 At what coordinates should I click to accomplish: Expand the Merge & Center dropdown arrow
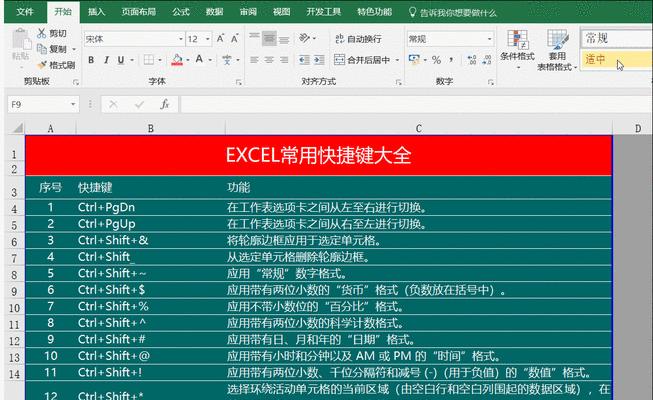[397, 60]
